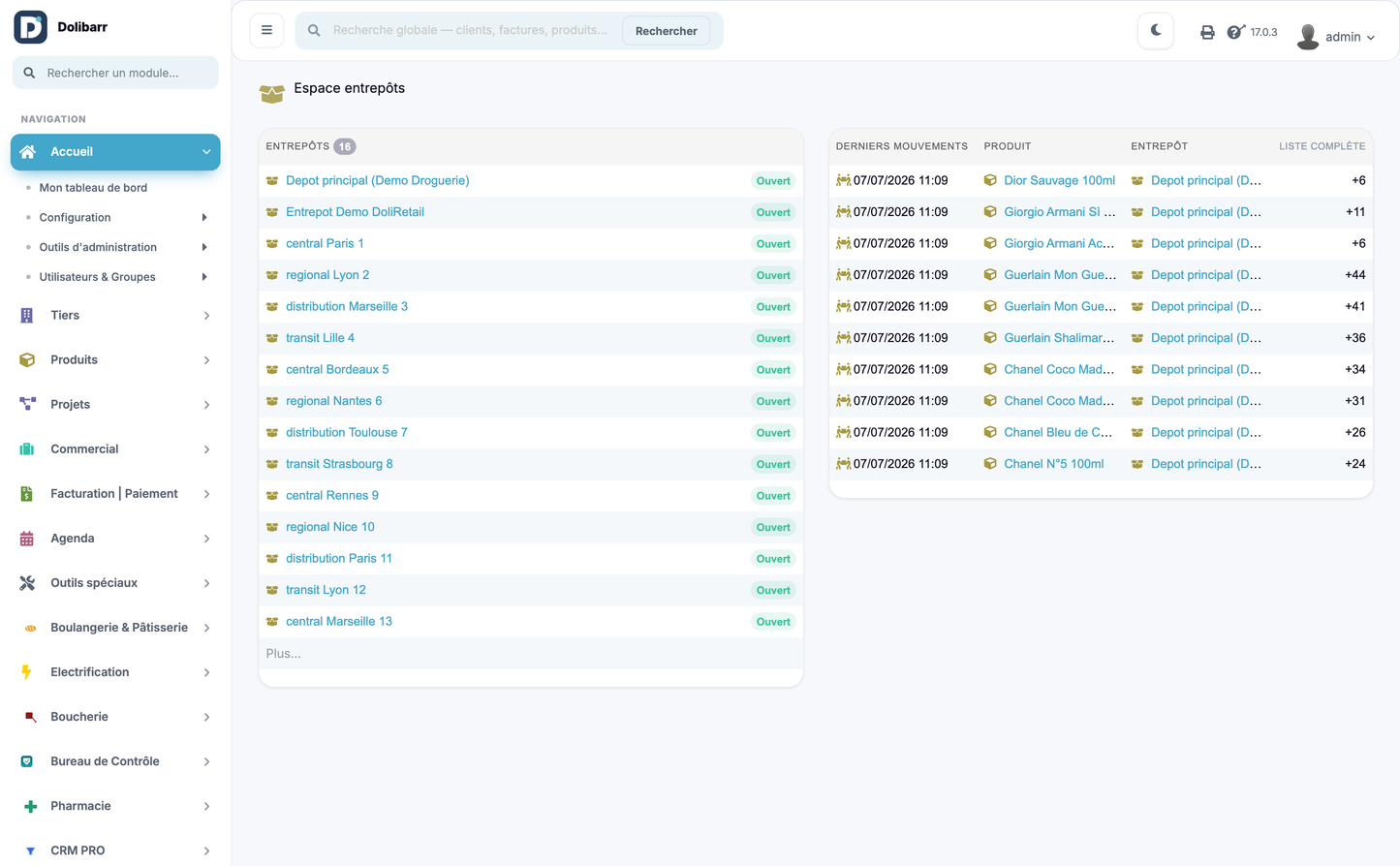The height and width of the screenshot is (866, 1400).
Task: Focus the module search field in the sidebar
Action: coord(115,73)
